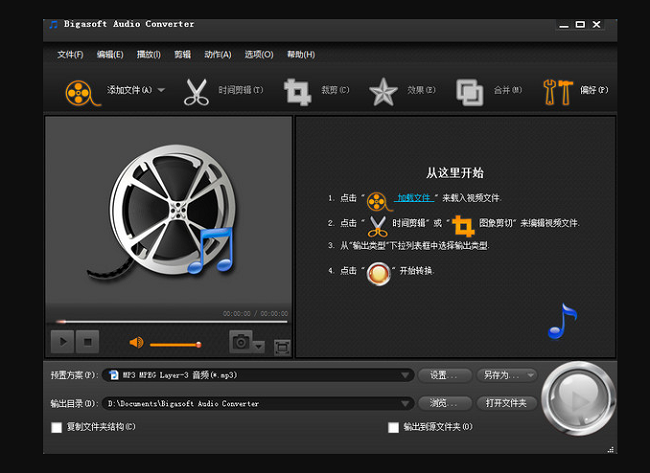Expand the snapshot dropdown arrow

[x=259, y=346]
